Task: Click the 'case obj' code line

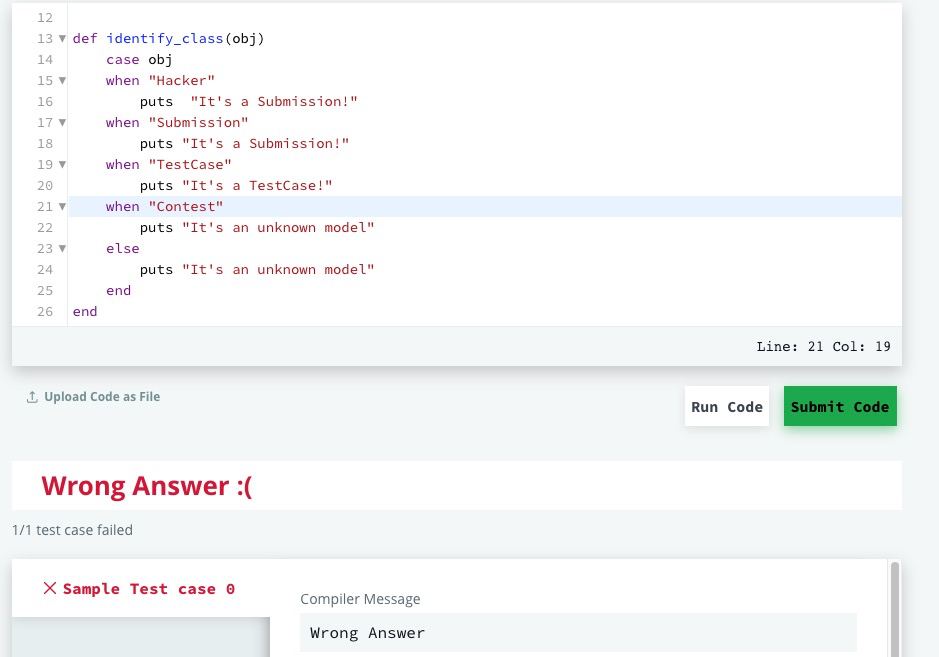Action: tap(139, 60)
